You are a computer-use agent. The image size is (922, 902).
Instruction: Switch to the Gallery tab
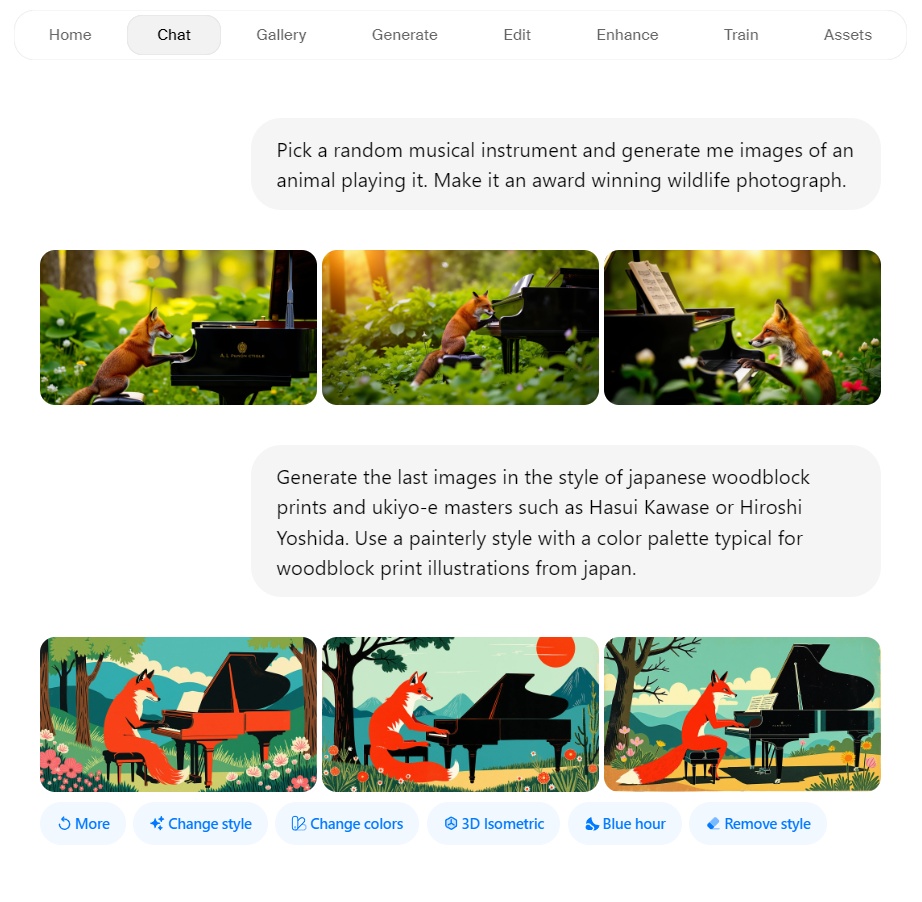(281, 35)
